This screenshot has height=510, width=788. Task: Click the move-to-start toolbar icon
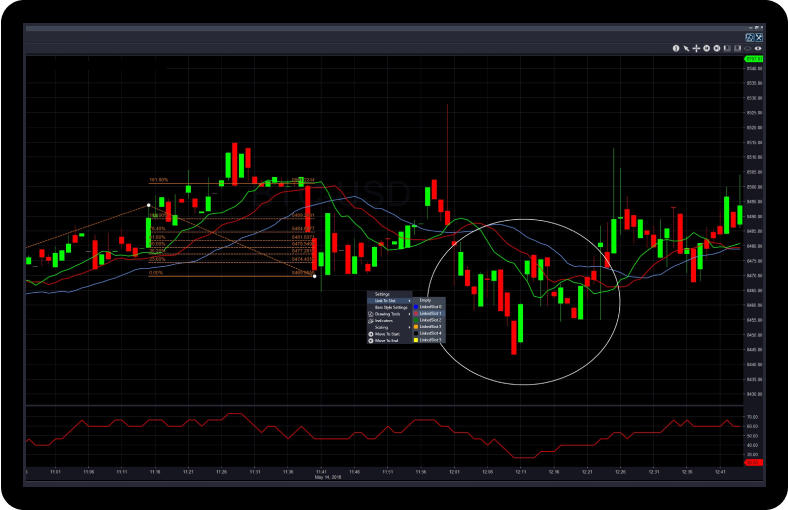tap(706, 48)
